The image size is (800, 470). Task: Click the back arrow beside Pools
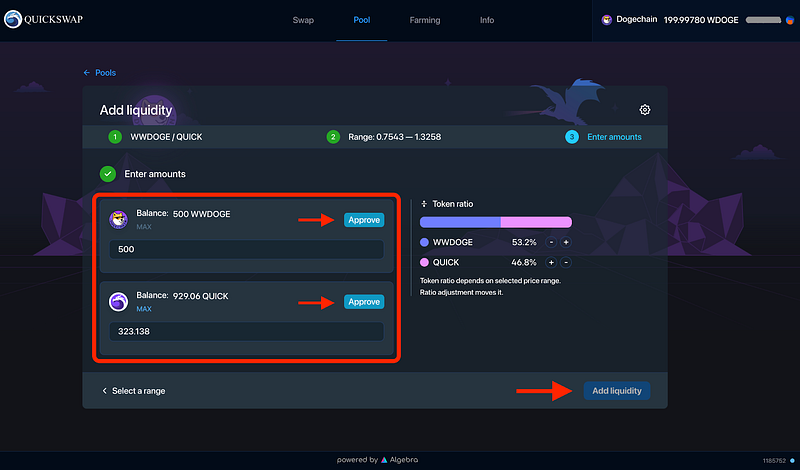(x=86, y=72)
